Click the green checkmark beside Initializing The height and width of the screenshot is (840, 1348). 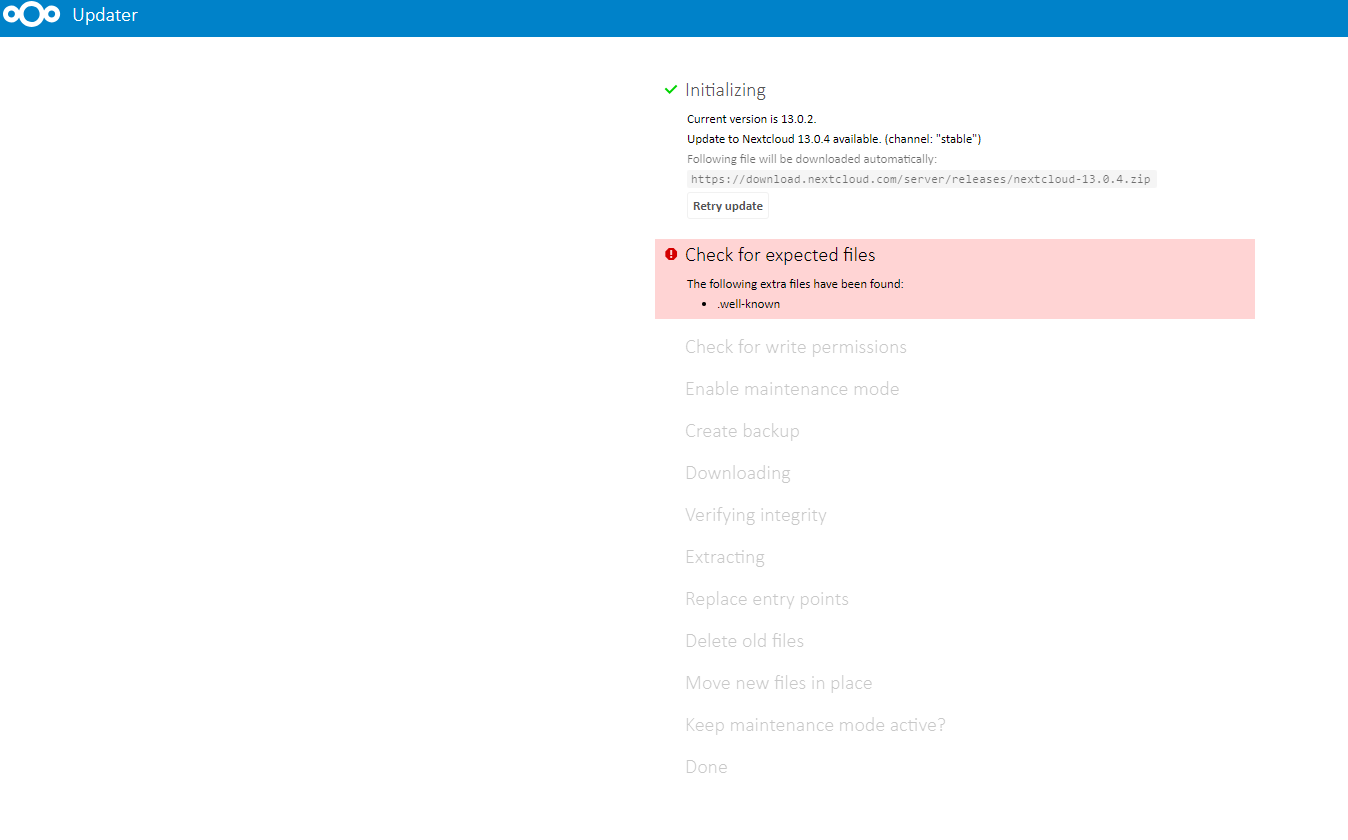click(x=670, y=89)
